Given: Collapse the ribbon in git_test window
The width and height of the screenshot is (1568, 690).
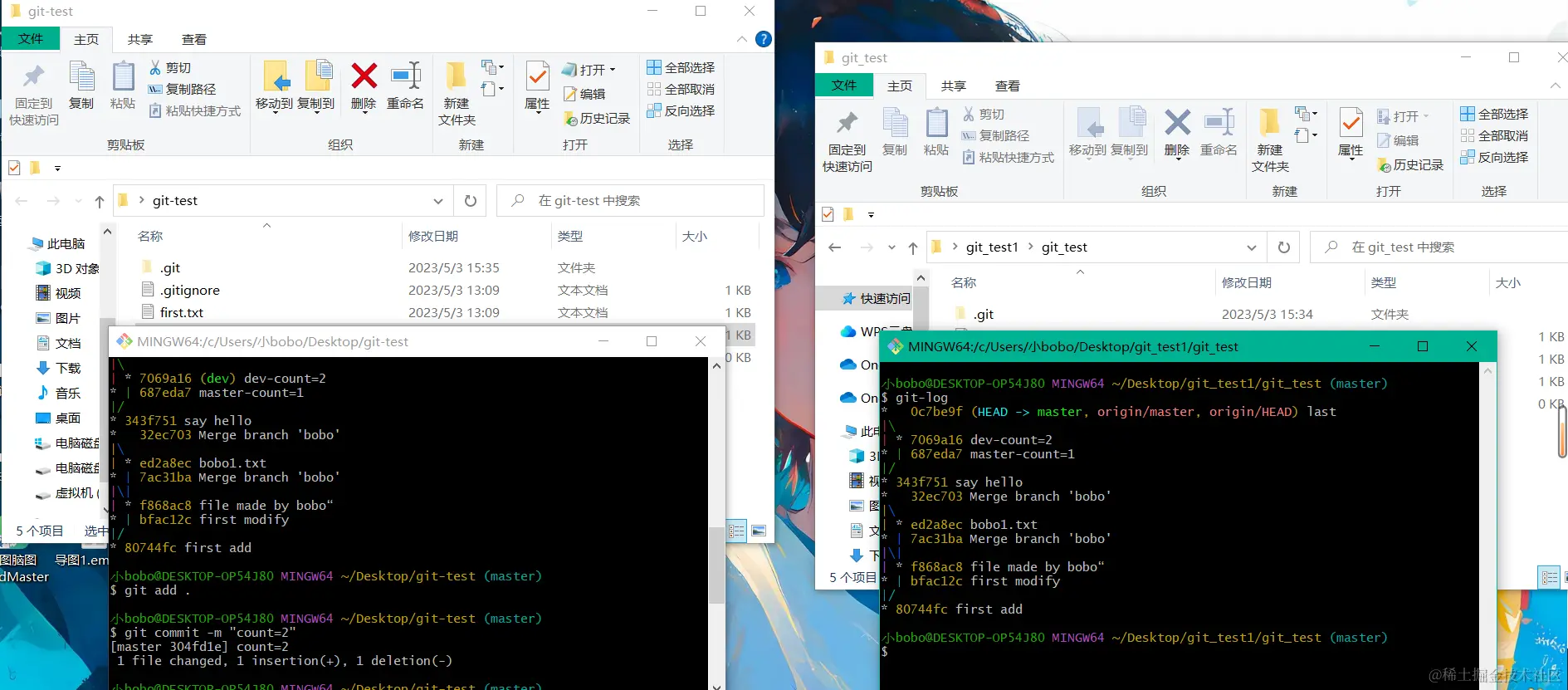Looking at the screenshot, I should [x=1555, y=86].
